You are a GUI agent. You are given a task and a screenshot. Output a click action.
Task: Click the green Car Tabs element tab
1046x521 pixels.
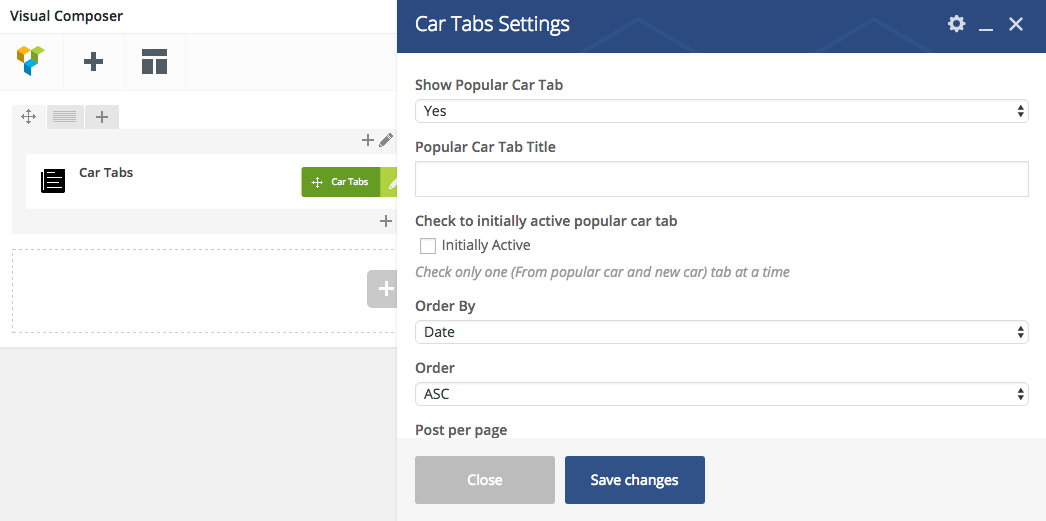[x=341, y=182]
